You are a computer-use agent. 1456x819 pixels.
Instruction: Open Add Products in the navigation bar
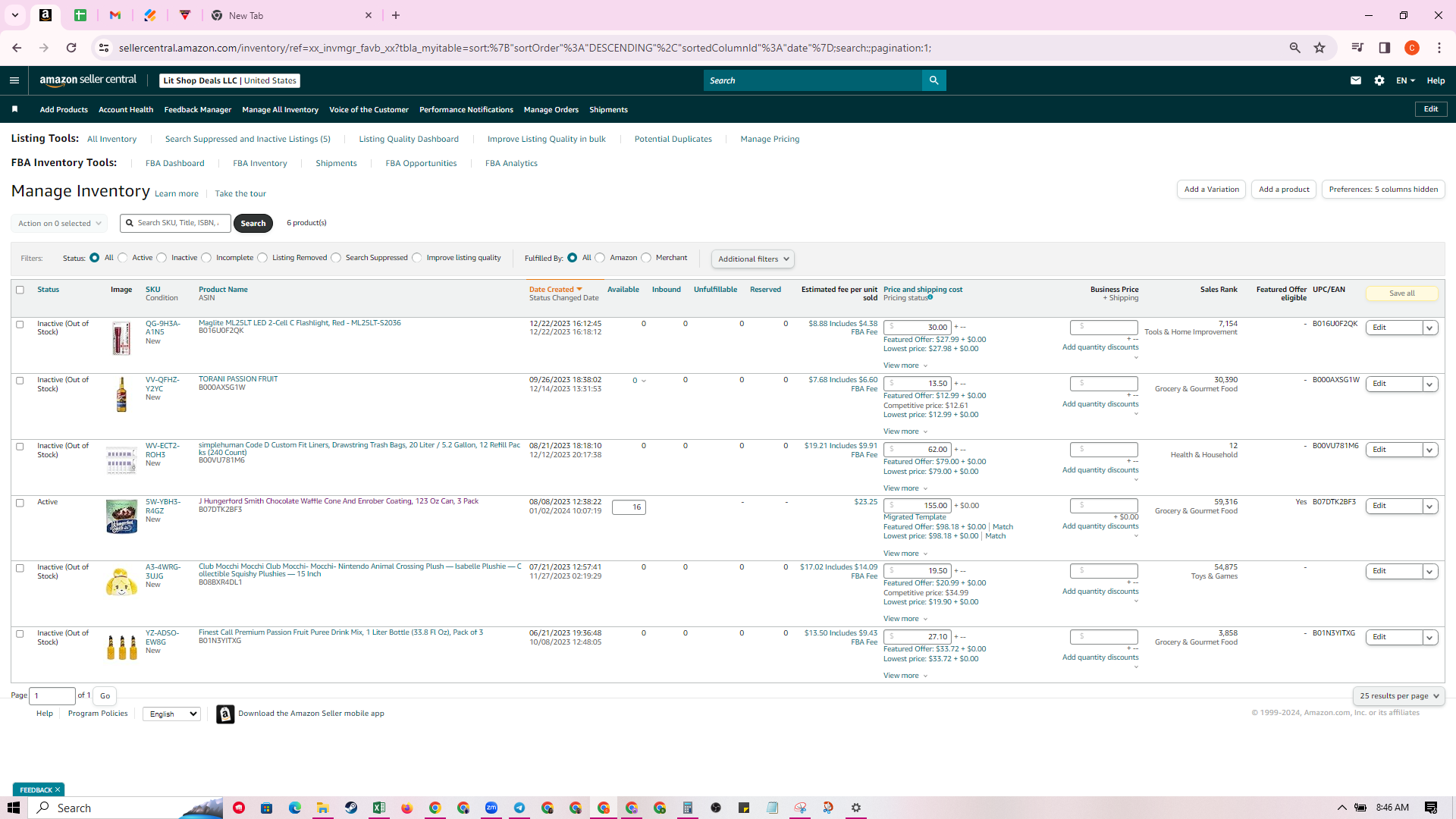[x=64, y=110]
